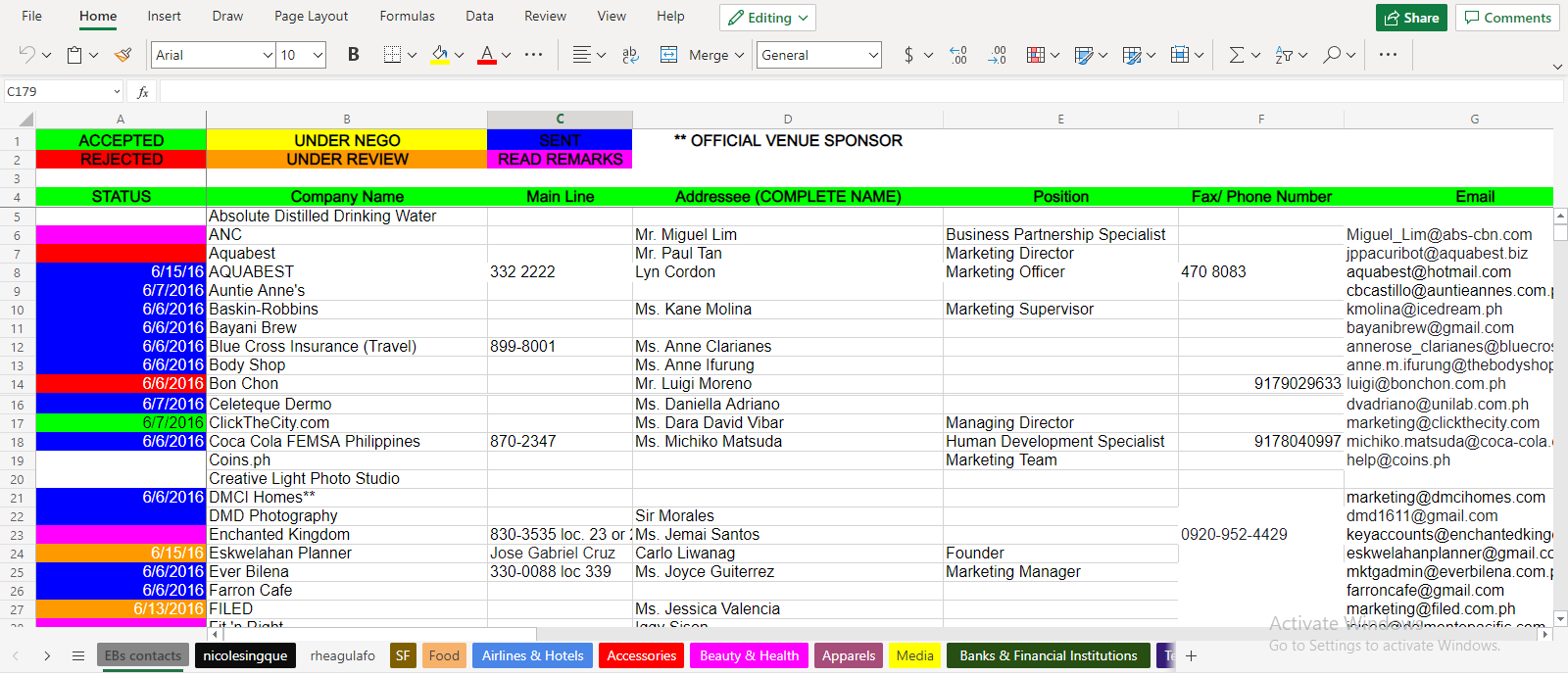Click the text alignment icon

click(x=582, y=55)
